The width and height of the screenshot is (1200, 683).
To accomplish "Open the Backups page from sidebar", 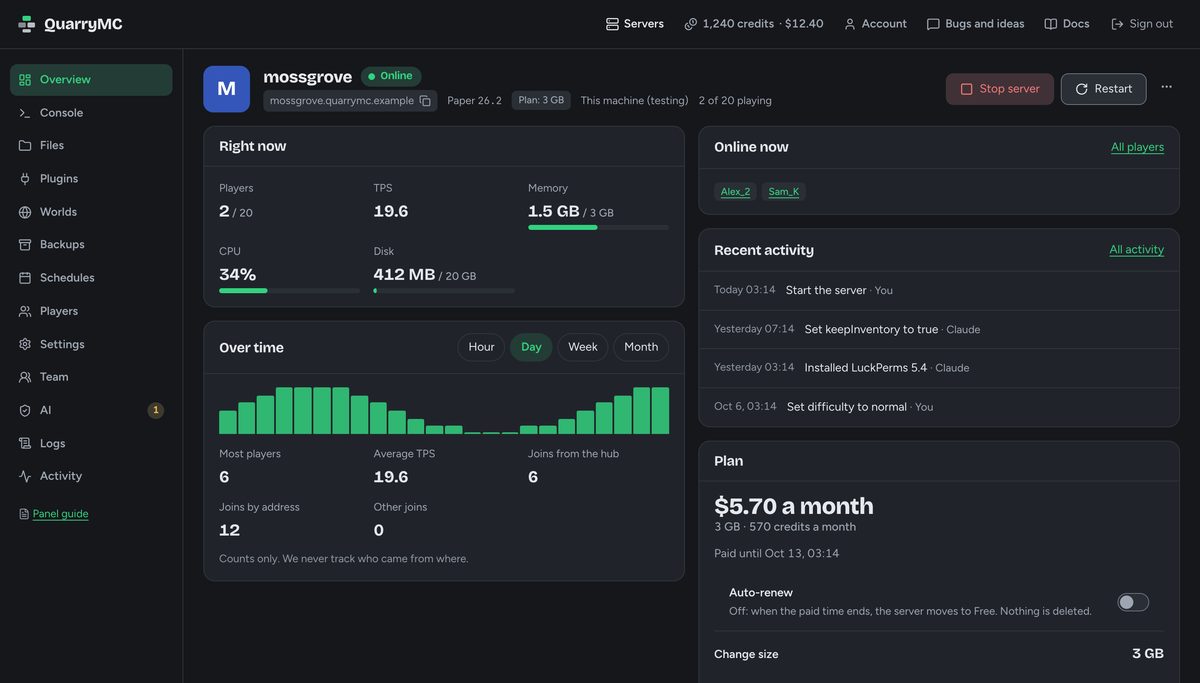I will (x=91, y=245).
